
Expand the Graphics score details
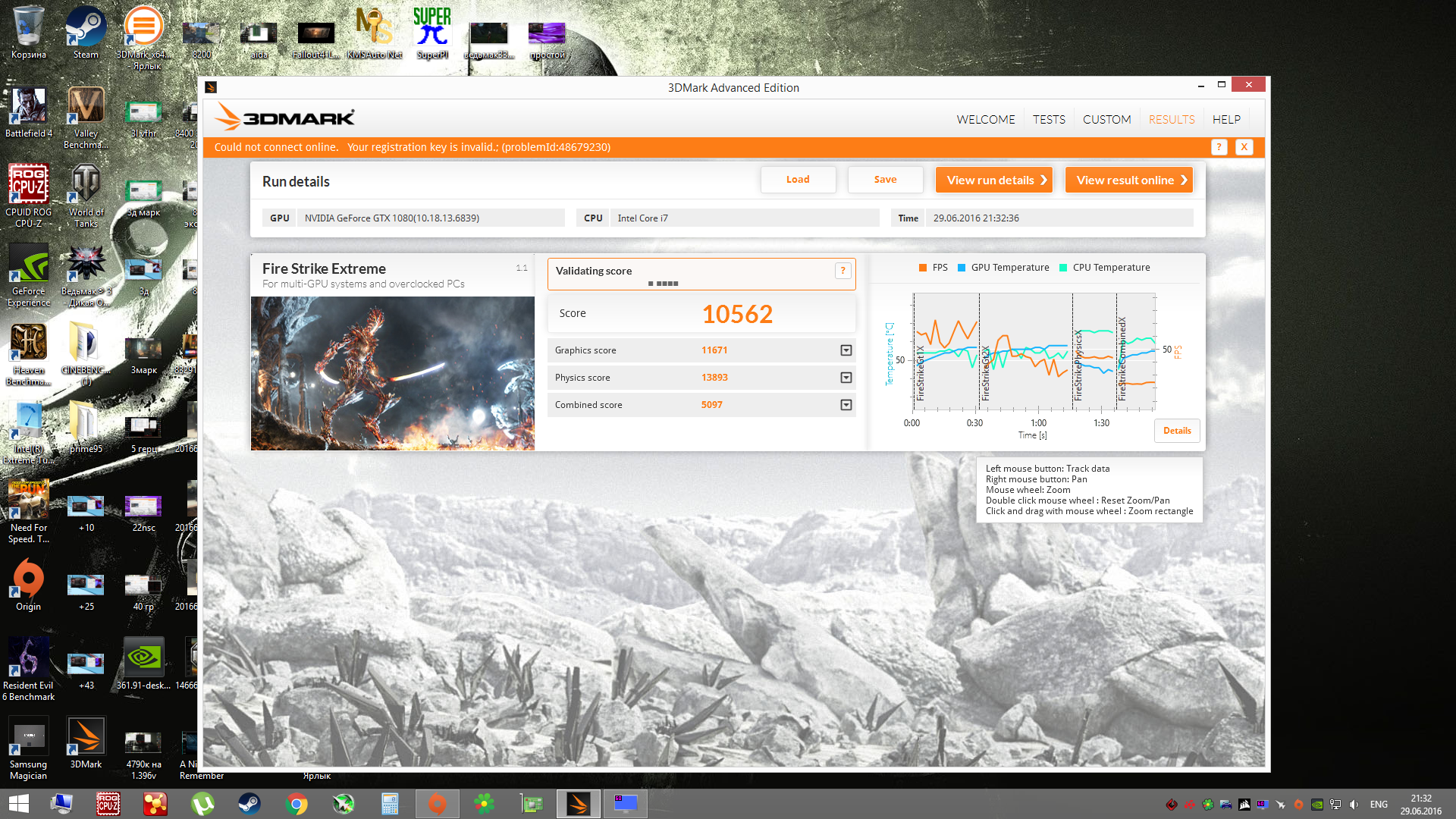846,350
